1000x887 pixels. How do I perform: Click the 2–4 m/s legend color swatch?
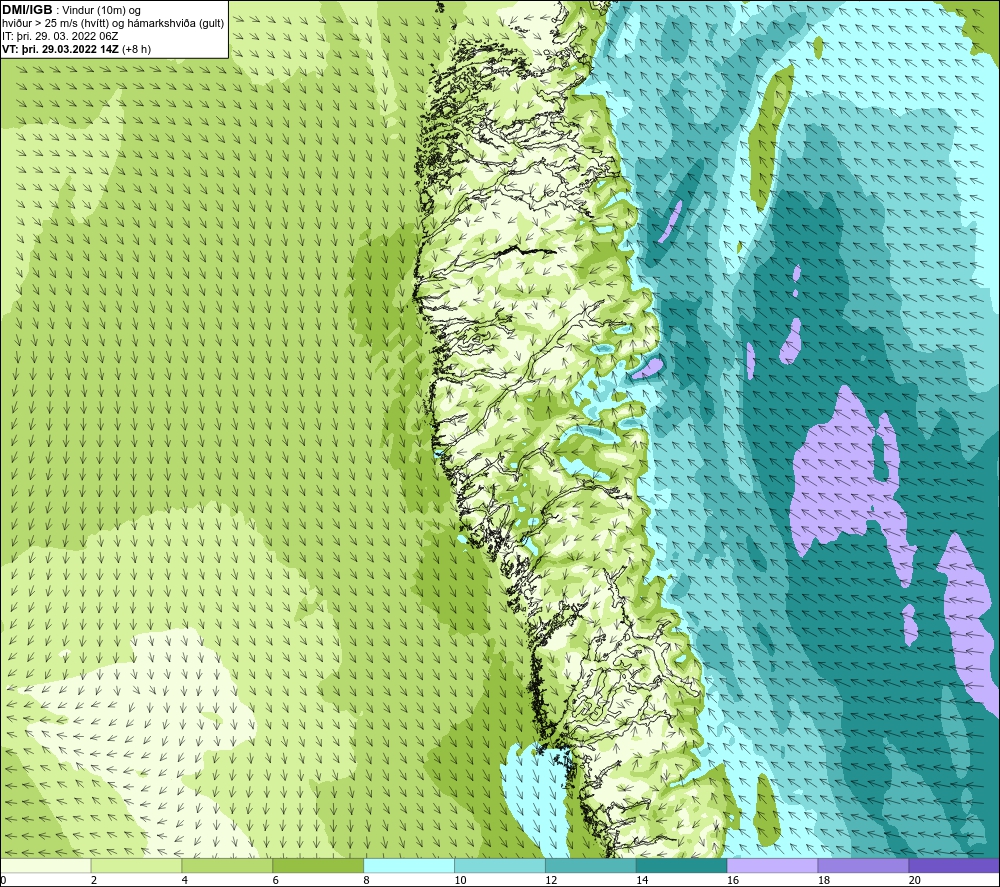tap(136, 866)
